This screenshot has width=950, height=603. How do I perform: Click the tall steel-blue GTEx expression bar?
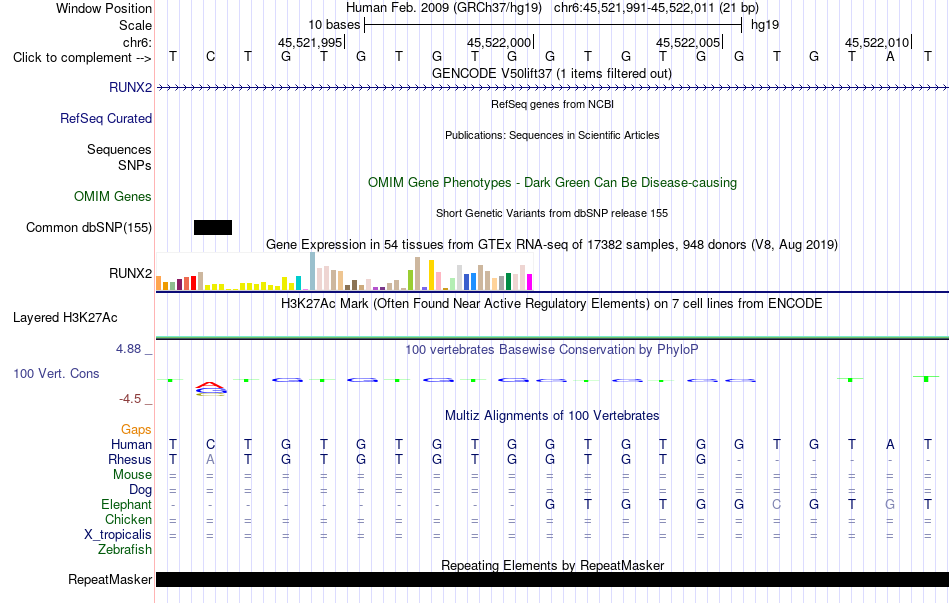click(x=313, y=271)
